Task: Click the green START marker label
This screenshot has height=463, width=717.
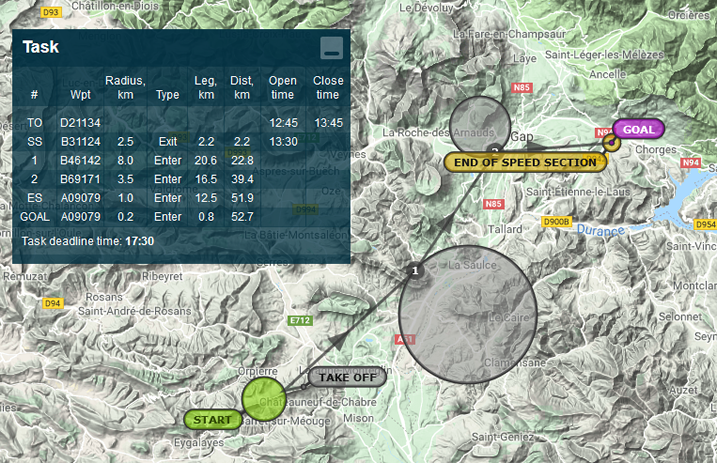Action: pos(211,419)
